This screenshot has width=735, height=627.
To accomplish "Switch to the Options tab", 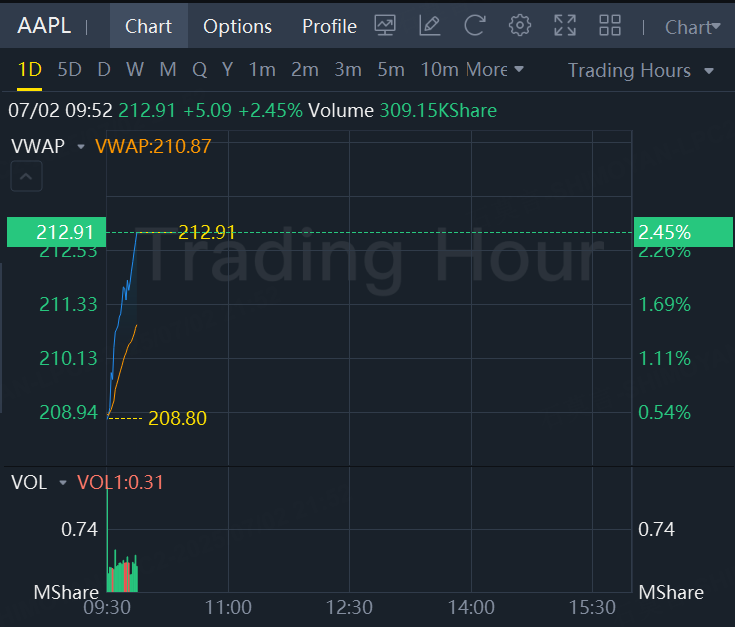I will [x=237, y=26].
